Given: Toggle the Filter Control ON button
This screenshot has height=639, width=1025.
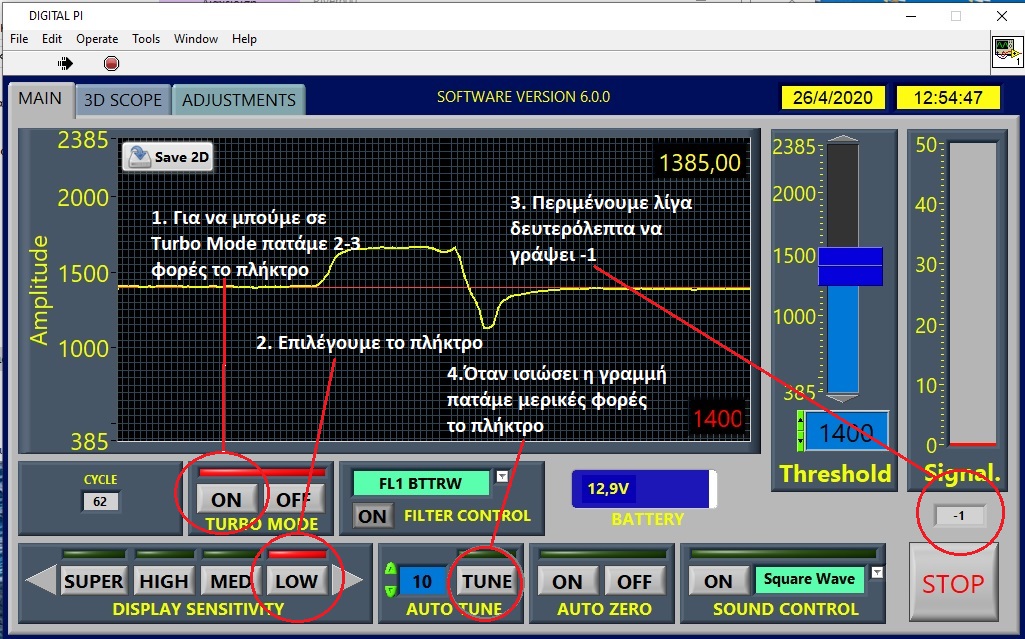Looking at the screenshot, I should pyautogui.click(x=372, y=516).
